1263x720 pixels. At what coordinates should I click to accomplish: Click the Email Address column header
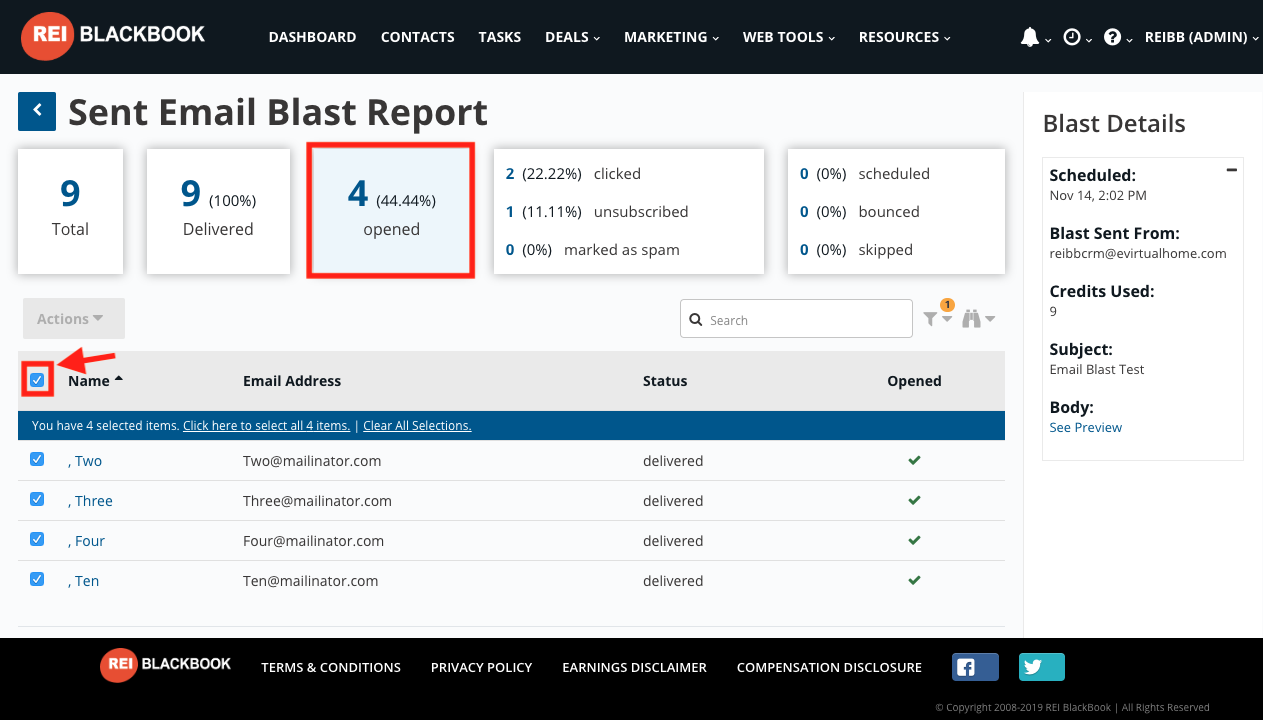coord(292,381)
